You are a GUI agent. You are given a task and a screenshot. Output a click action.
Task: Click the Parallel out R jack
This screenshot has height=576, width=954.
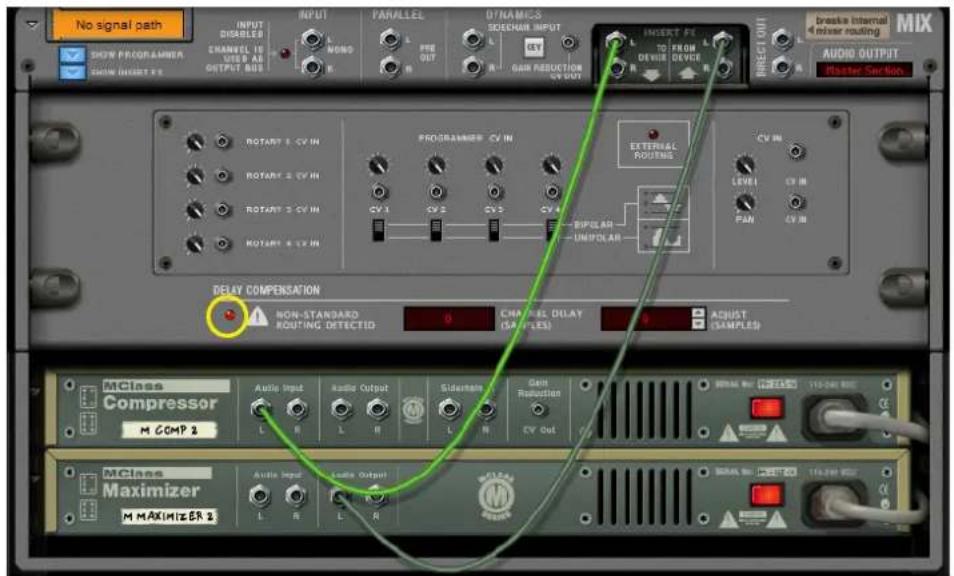390,66
